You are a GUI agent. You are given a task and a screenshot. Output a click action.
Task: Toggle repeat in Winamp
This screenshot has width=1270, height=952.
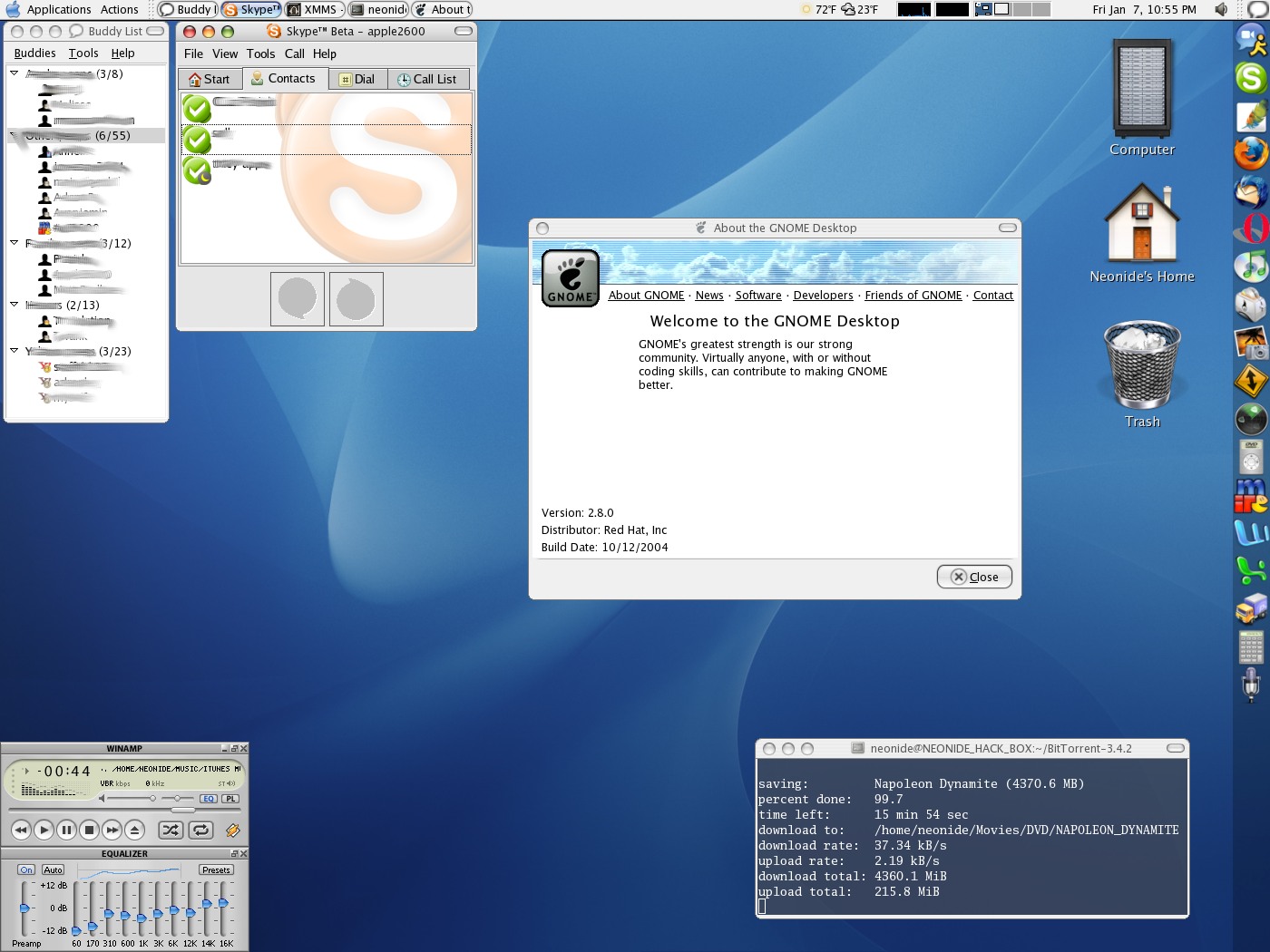[200, 830]
